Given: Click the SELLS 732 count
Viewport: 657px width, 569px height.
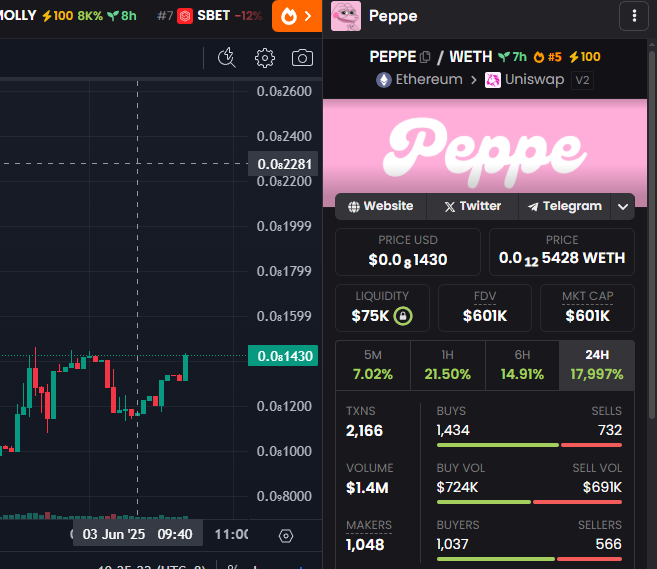Looking at the screenshot, I should click(x=610, y=430).
